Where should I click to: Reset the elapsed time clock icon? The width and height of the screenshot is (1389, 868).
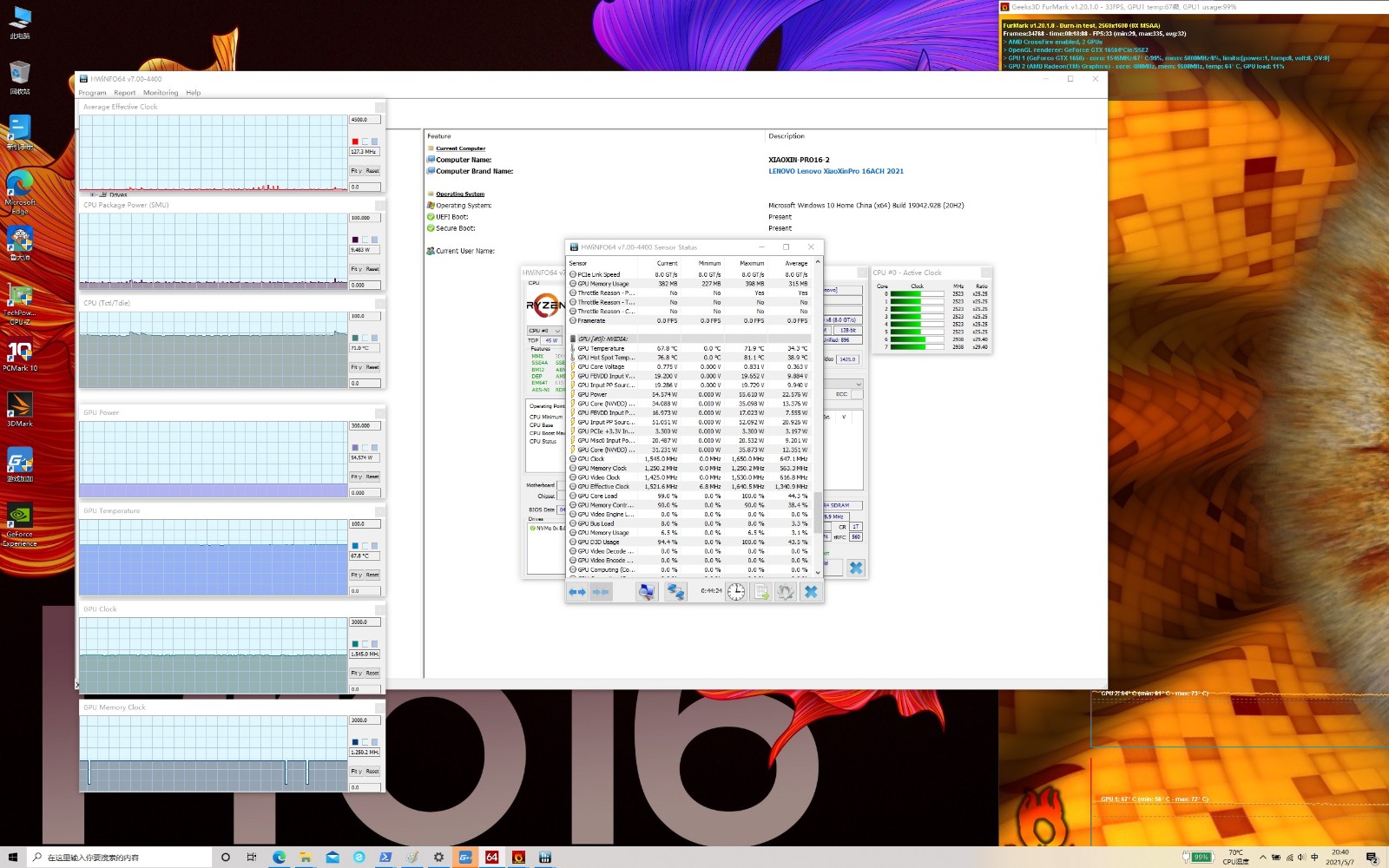coord(736,592)
